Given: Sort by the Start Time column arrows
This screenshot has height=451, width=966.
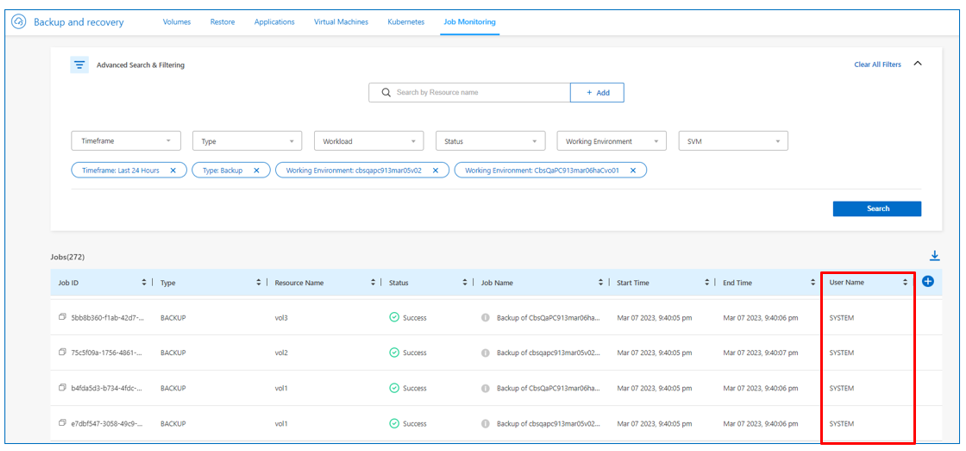Looking at the screenshot, I should pyautogui.click(x=707, y=283).
